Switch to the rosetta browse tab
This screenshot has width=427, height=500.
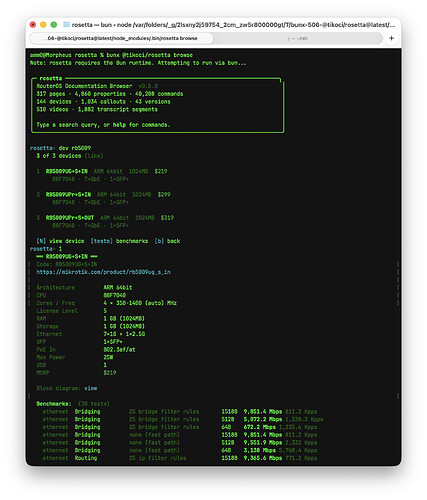122,38
